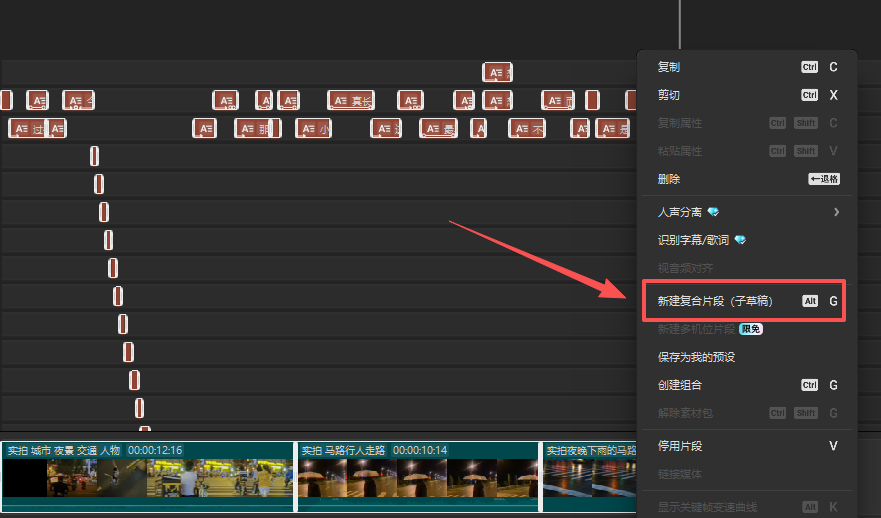The width and height of the screenshot is (881, 518).
Task: Click the 限免 badge on 新建多机位片段
Action: pos(751,329)
